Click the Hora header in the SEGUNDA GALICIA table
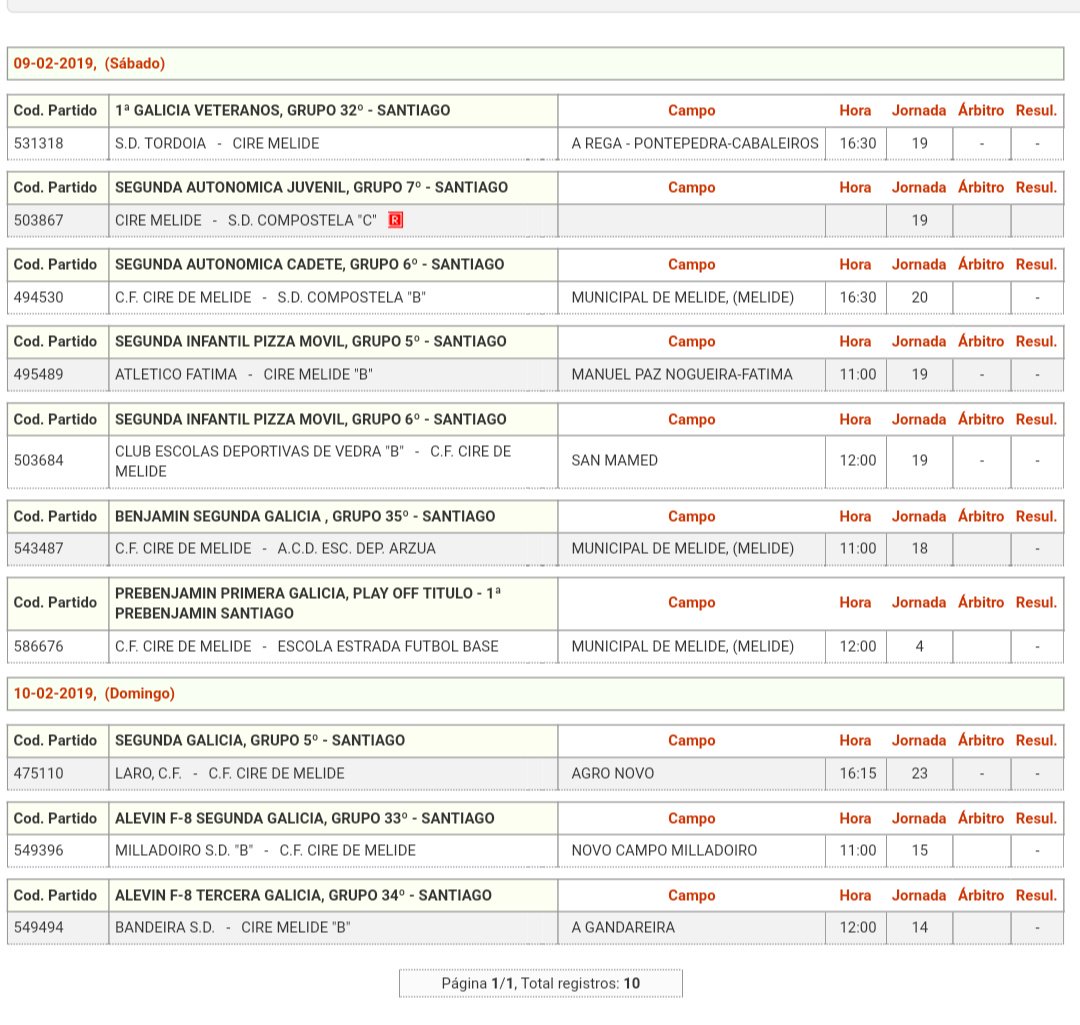 coord(855,741)
